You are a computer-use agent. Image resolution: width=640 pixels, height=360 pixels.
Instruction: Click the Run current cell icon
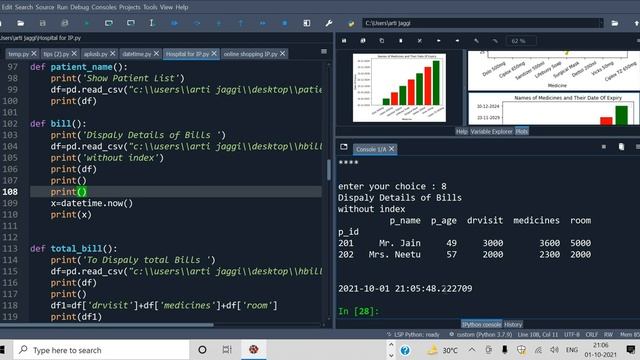pyautogui.click(x=109, y=23)
